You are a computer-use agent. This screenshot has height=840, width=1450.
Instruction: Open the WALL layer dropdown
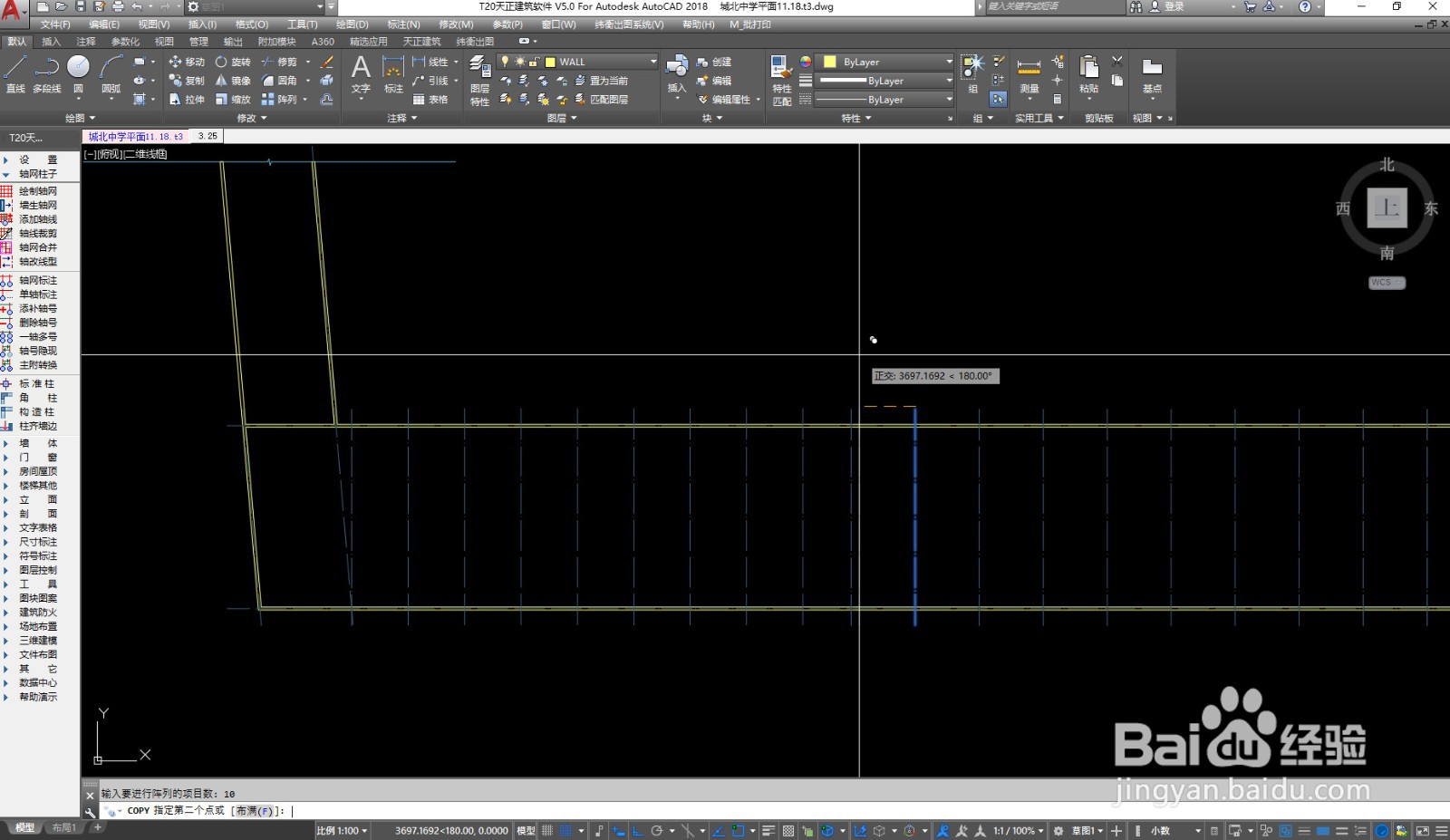point(652,62)
